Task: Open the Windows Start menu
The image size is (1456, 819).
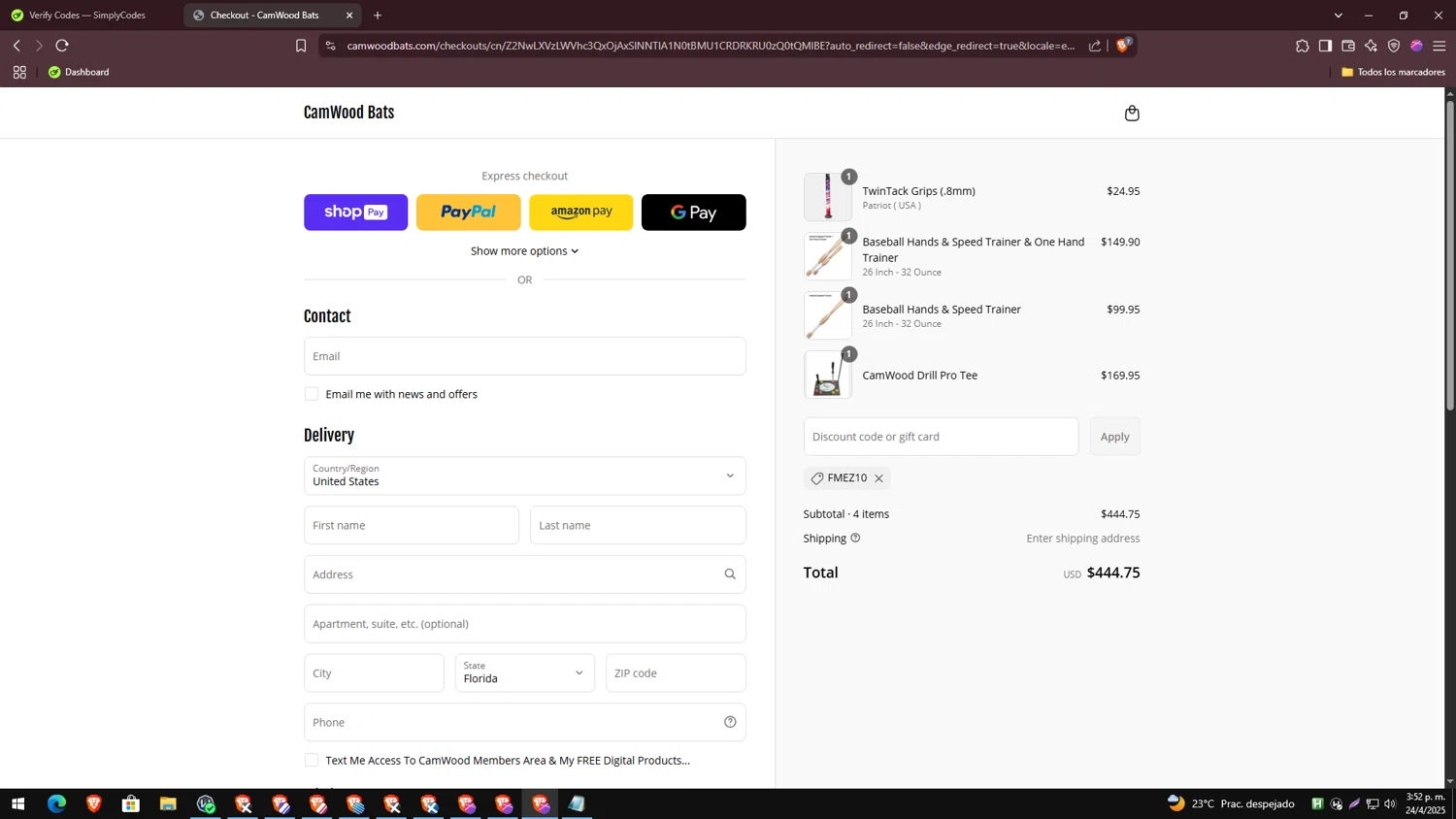Action: [17, 803]
